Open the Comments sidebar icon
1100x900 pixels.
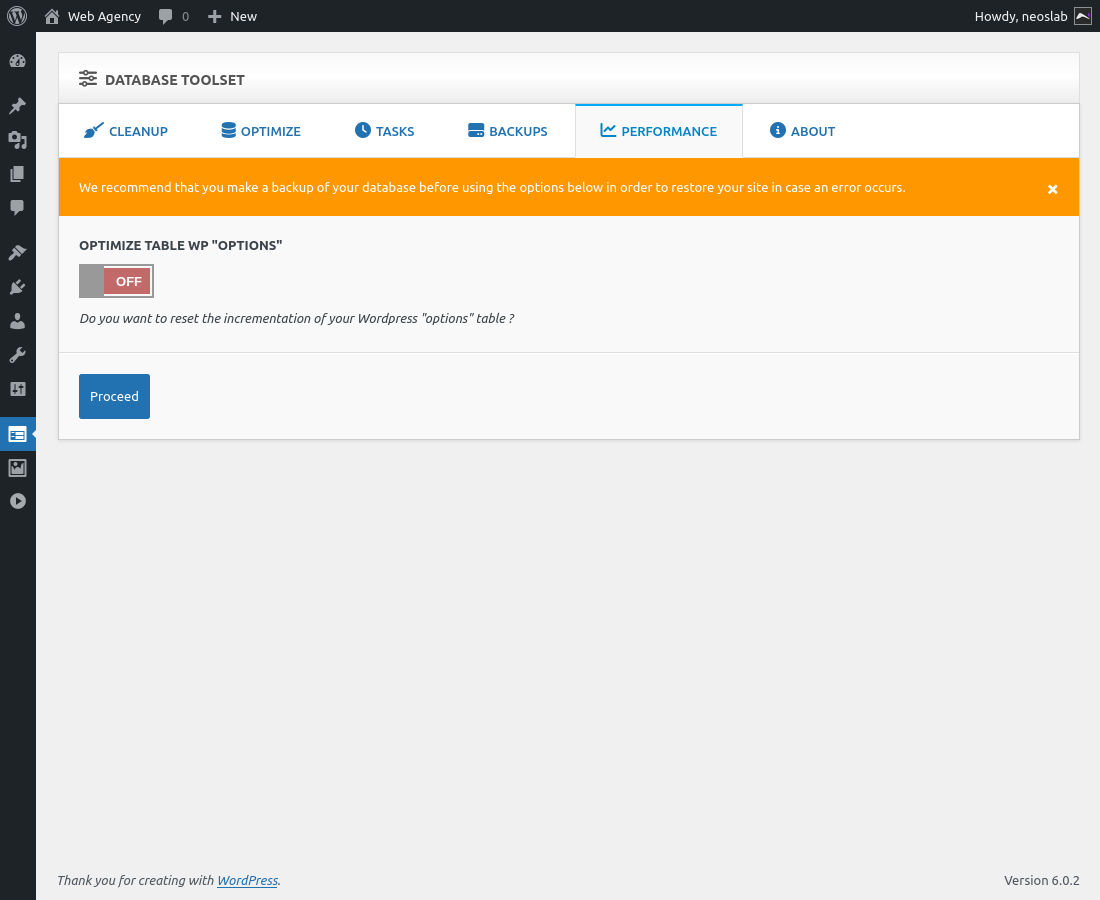coord(18,207)
